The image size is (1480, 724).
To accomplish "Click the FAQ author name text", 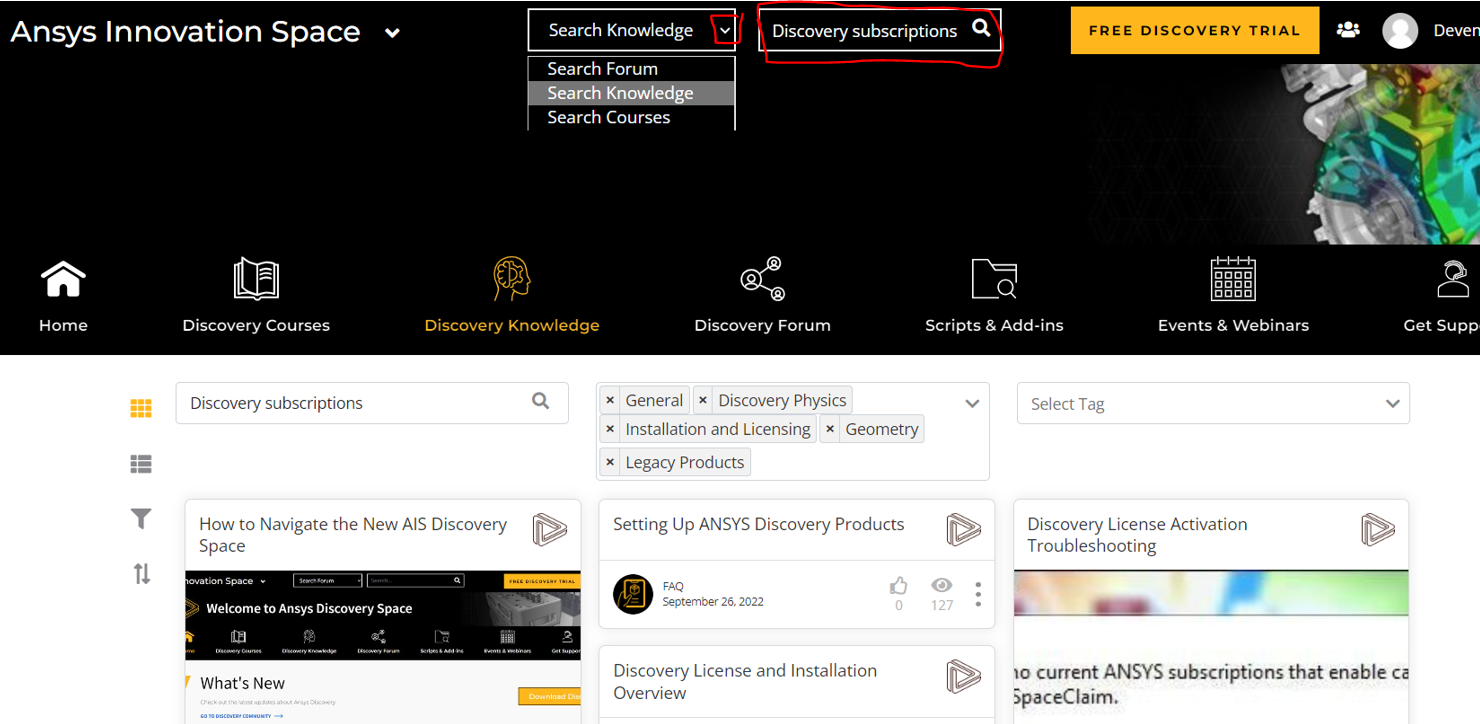I will tap(673, 587).
